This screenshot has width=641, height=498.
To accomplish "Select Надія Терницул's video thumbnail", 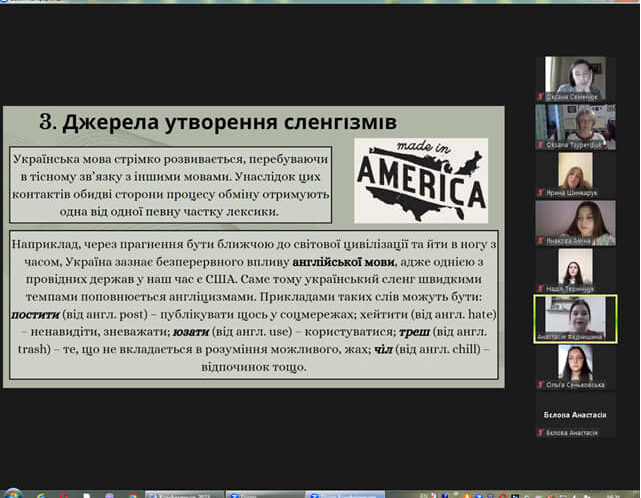I will 575,267.
